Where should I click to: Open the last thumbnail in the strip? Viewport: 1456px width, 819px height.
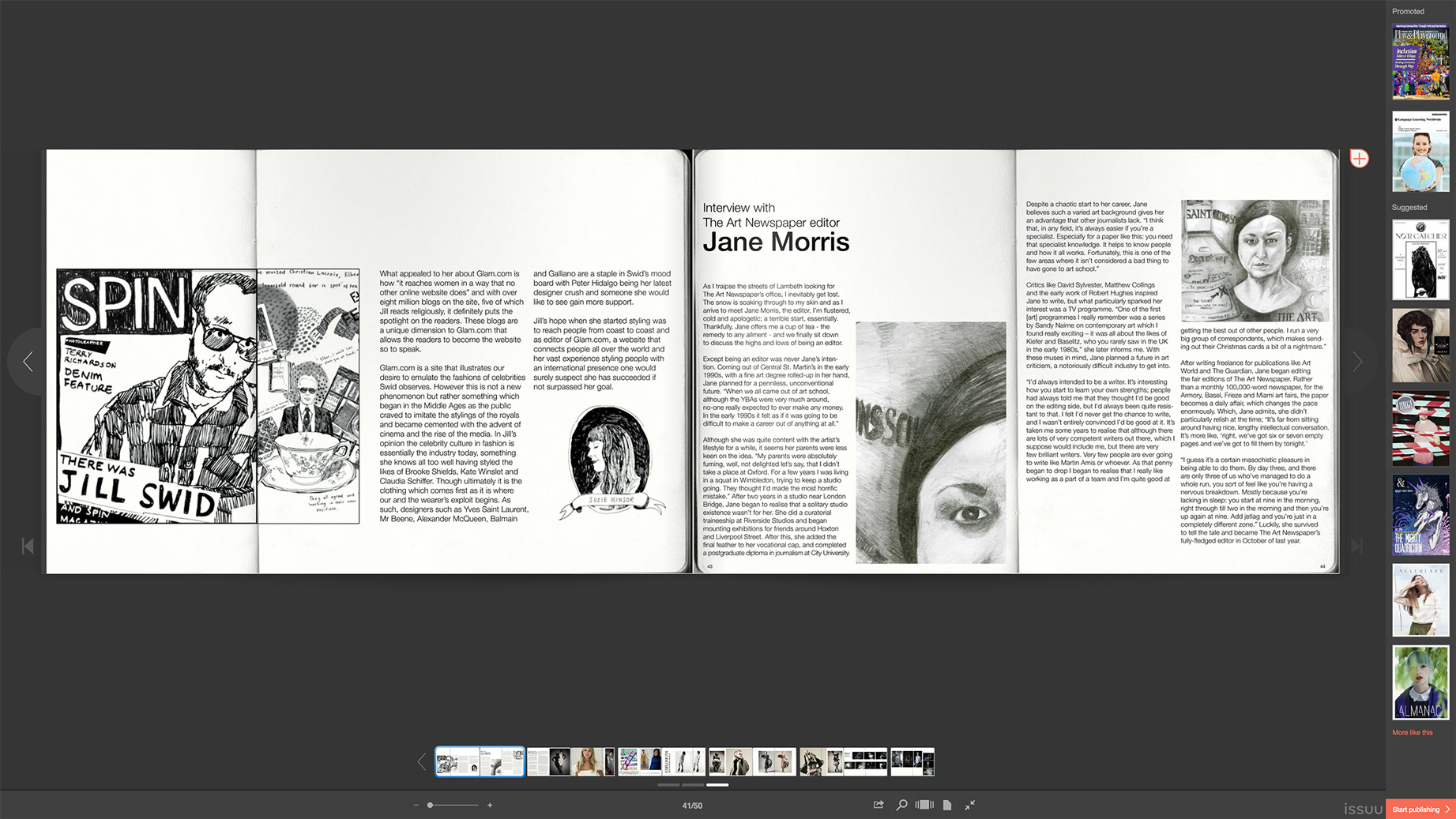tap(912, 761)
